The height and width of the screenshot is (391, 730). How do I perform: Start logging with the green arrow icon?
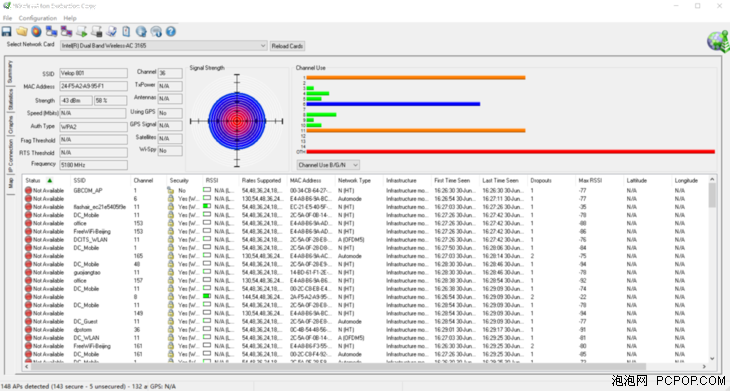coord(81,32)
